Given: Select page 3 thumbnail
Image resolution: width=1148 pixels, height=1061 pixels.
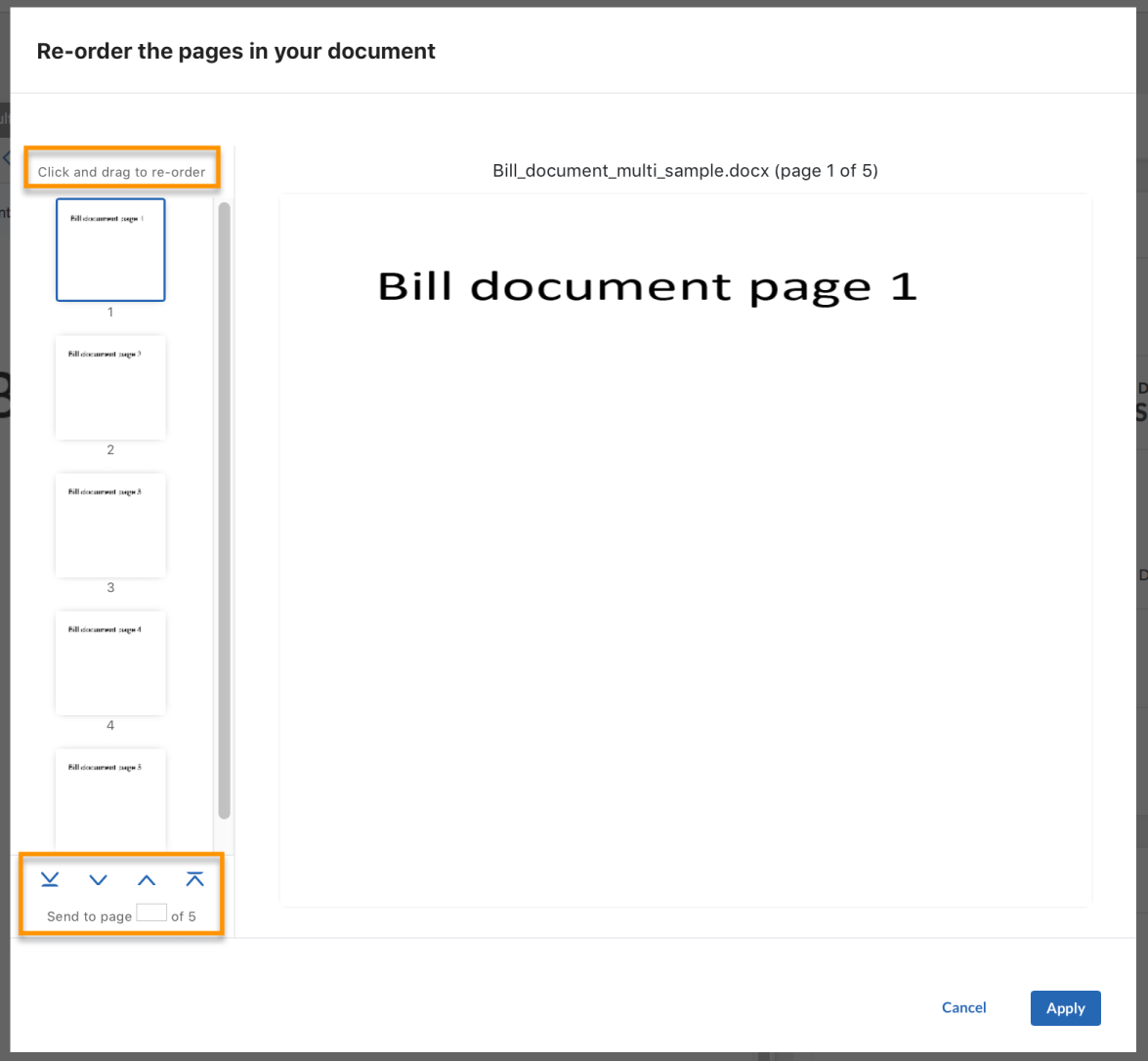Looking at the screenshot, I should tap(110, 525).
